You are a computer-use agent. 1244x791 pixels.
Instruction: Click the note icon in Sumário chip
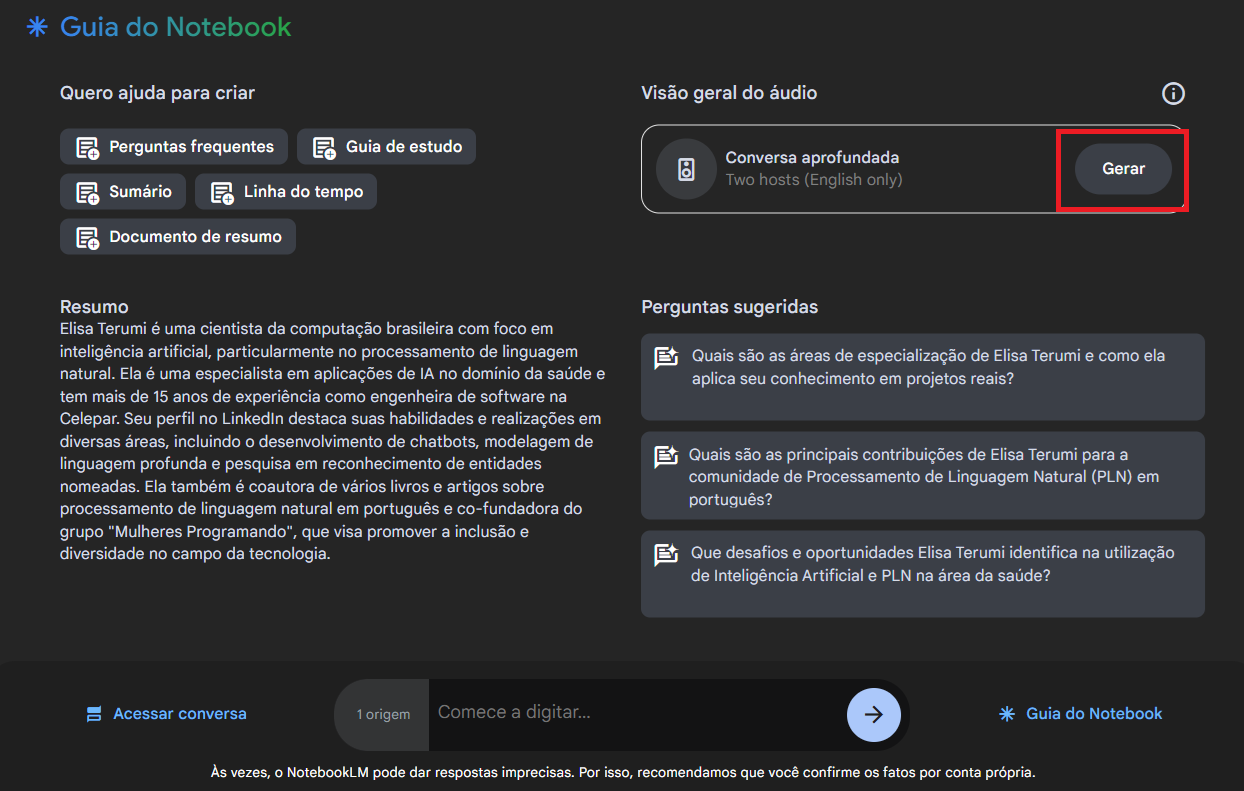coord(88,193)
